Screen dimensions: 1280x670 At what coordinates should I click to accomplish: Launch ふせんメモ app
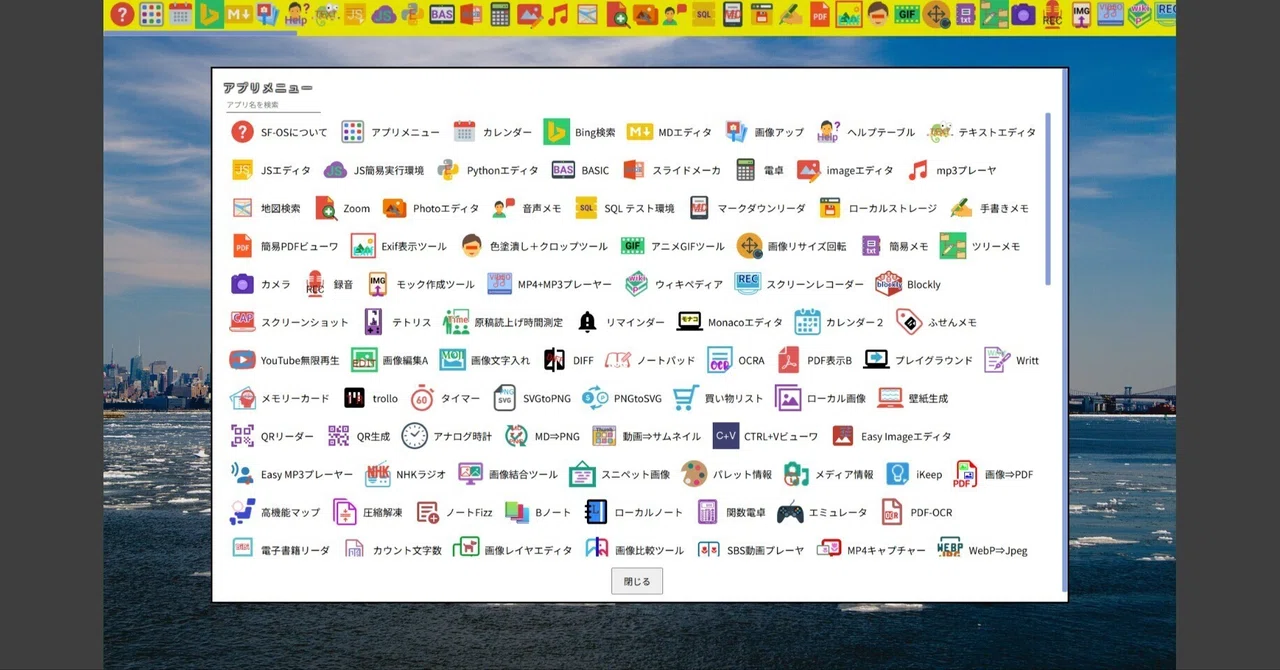coord(937,322)
